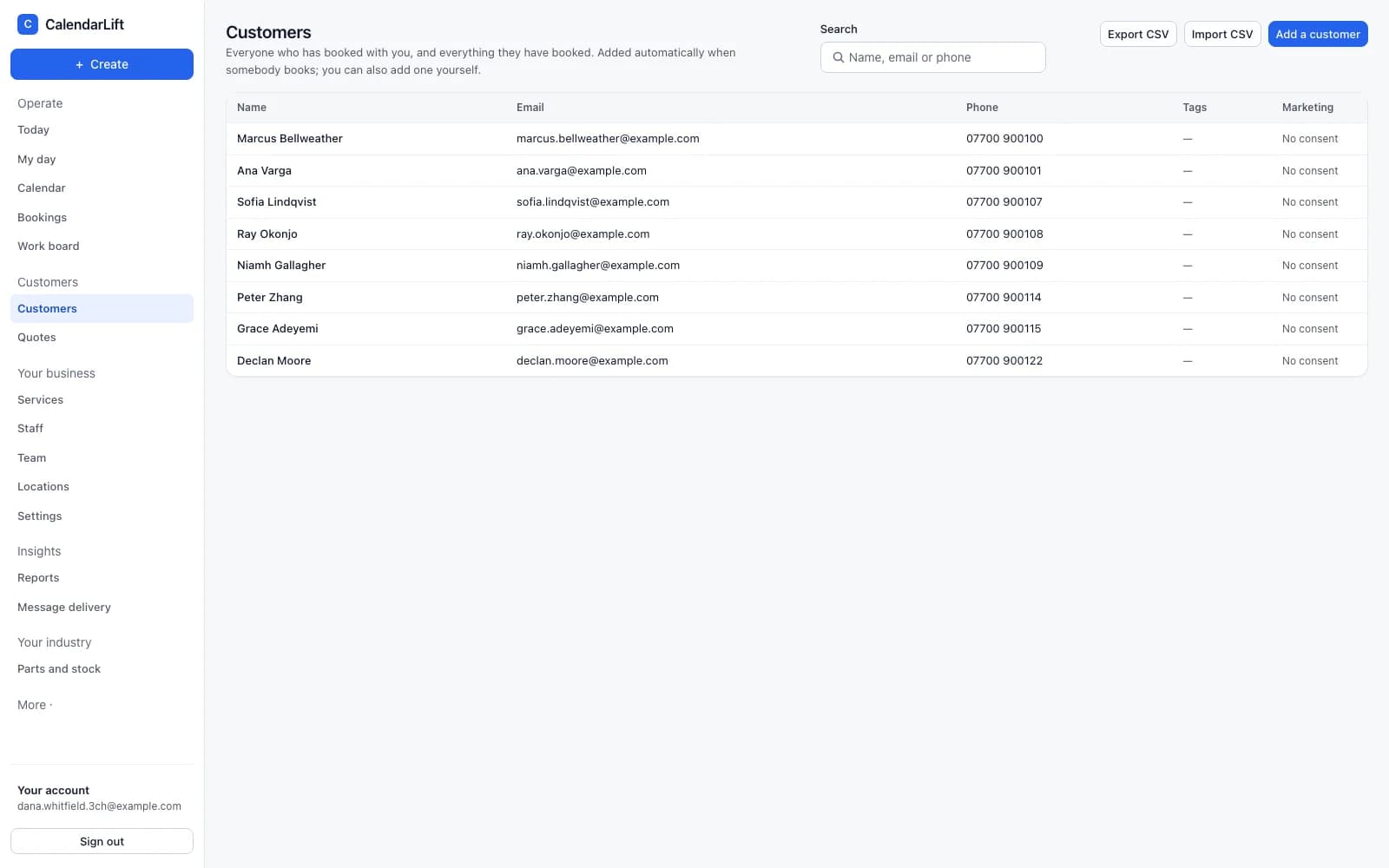Screen dimensions: 1389x868
Task: Click the Create button
Action: click(x=102, y=64)
